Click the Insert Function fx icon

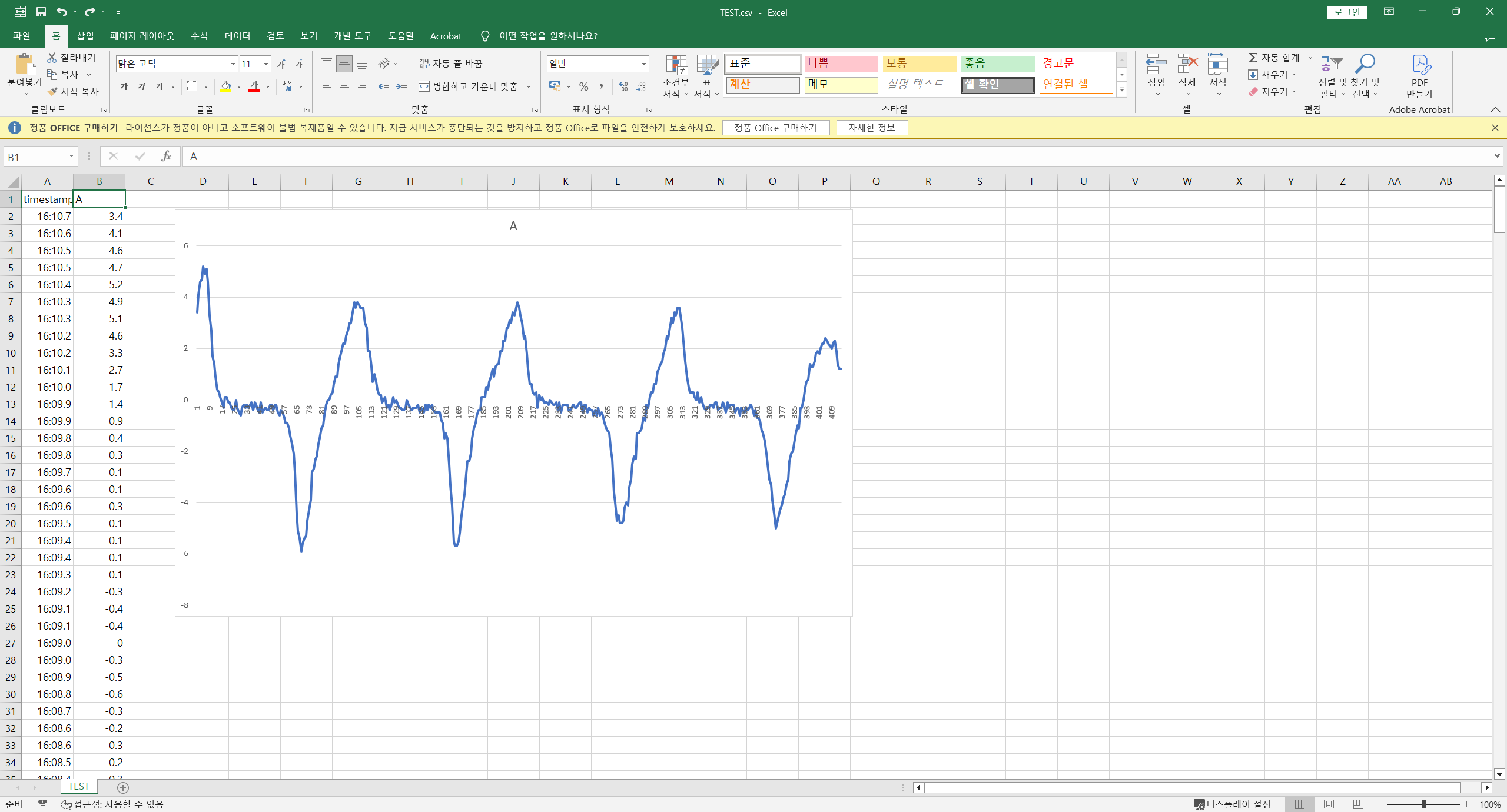point(166,157)
